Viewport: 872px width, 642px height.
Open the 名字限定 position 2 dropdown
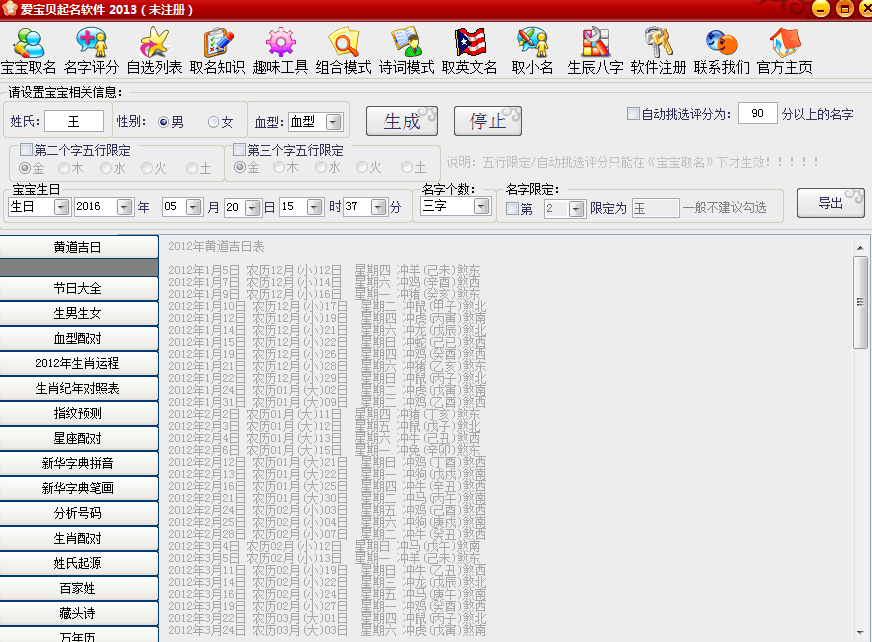[577, 209]
